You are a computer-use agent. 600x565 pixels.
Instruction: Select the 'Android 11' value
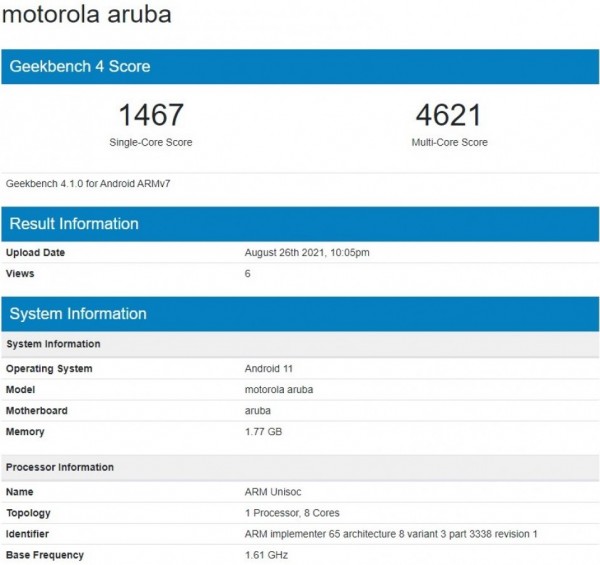tap(269, 369)
